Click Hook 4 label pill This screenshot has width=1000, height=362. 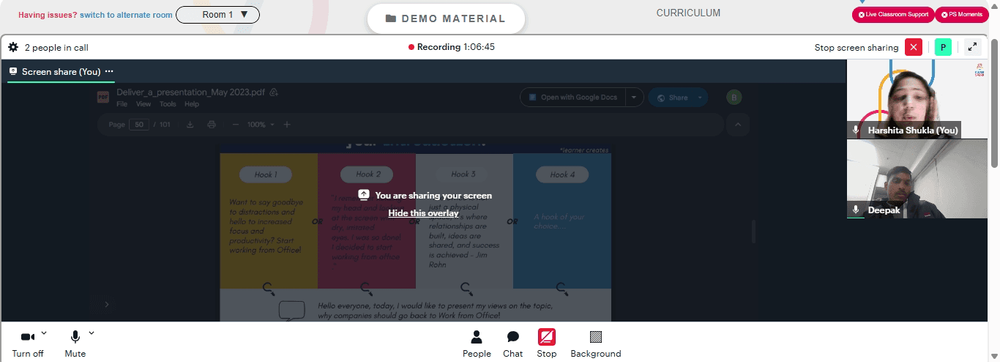pyautogui.click(x=562, y=175)
